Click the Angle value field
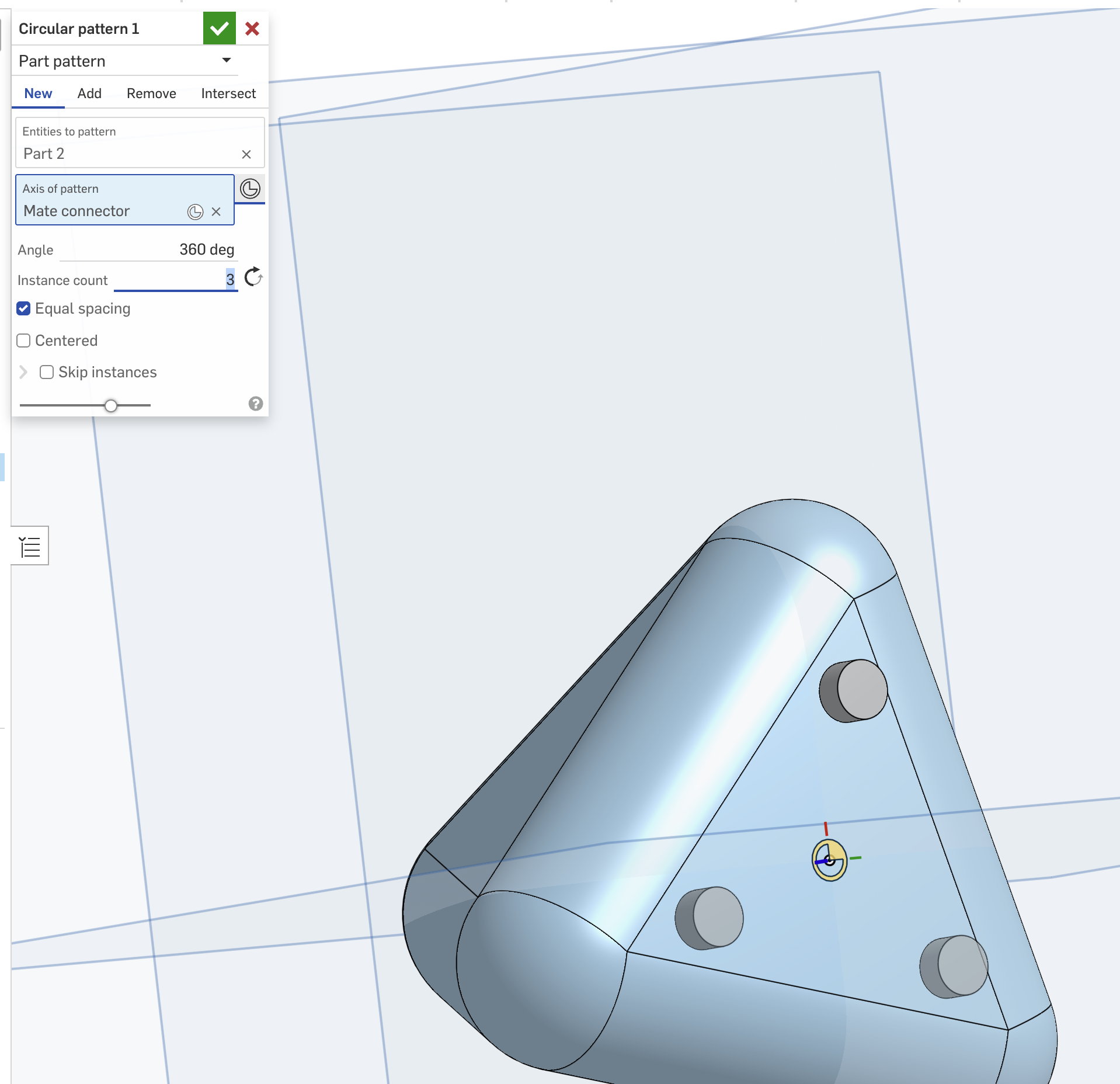 [206, 250]
